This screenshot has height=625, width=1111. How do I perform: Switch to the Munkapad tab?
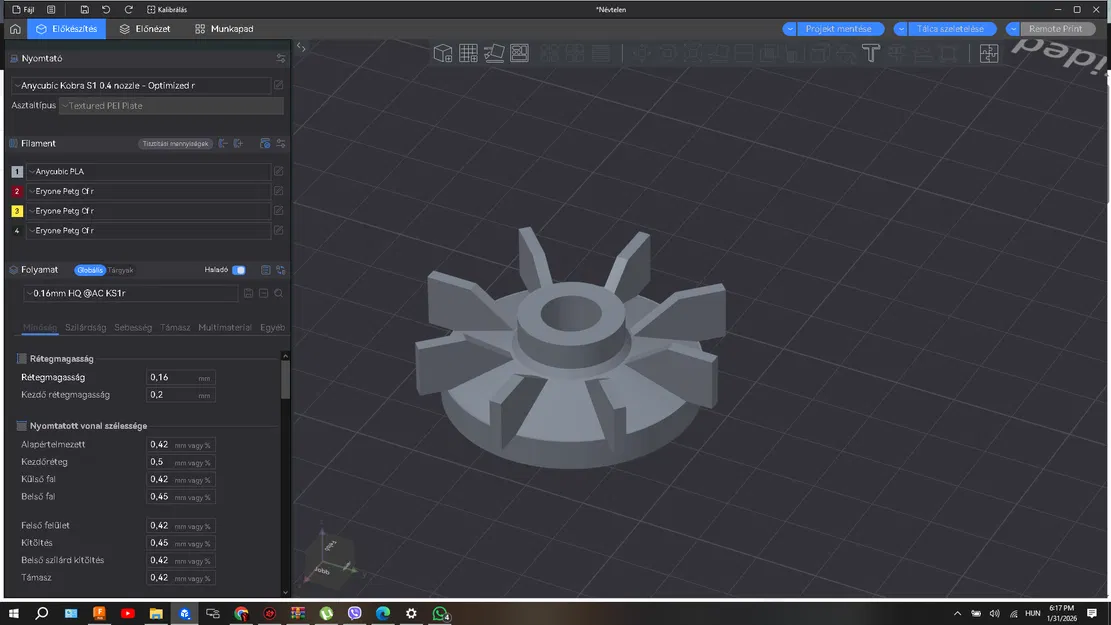(224, 29)
